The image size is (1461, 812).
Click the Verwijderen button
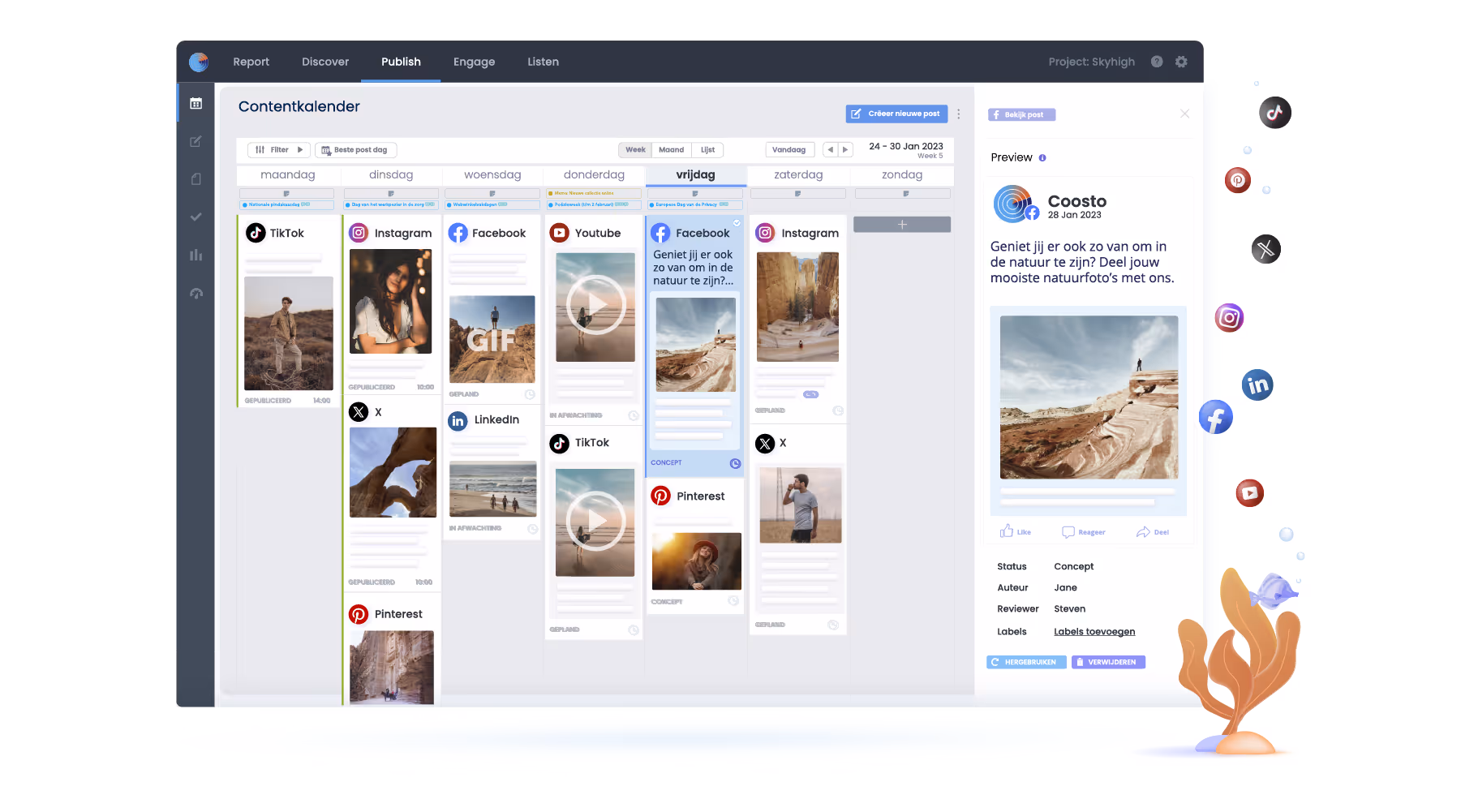click(1108, 662)
